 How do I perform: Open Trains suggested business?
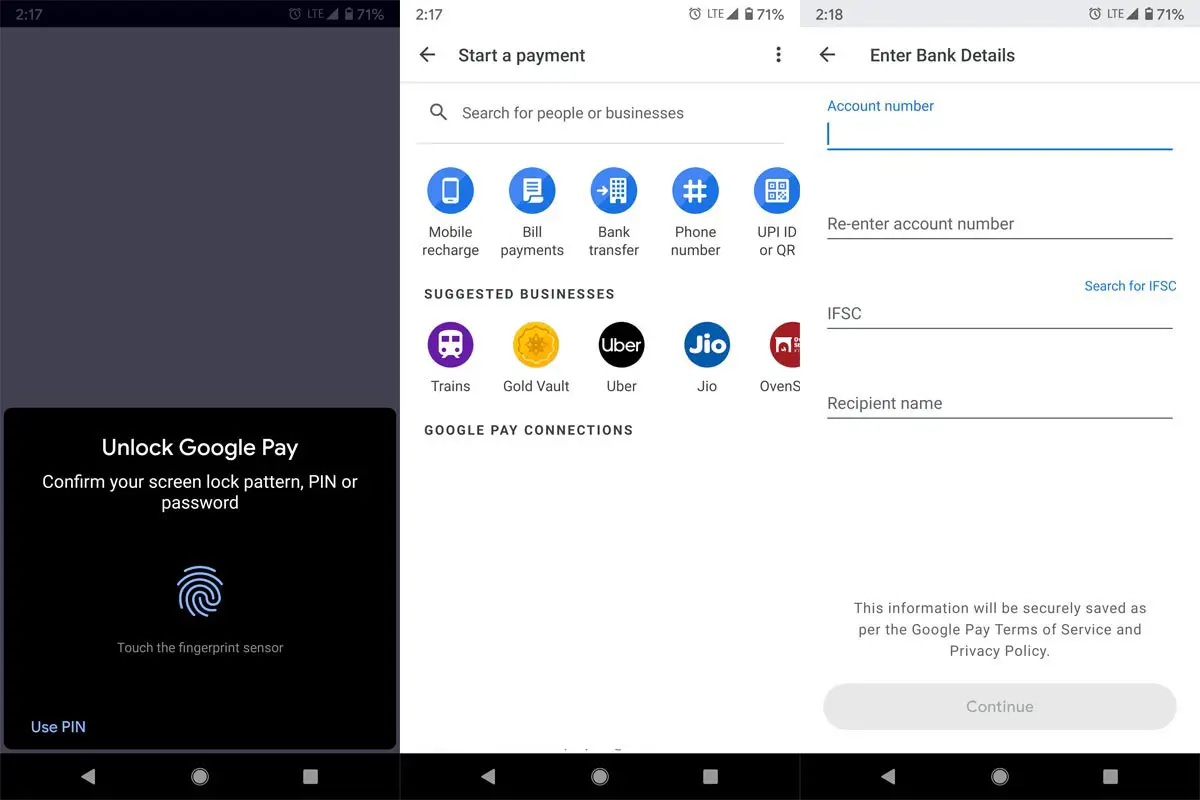click(450, 357)
